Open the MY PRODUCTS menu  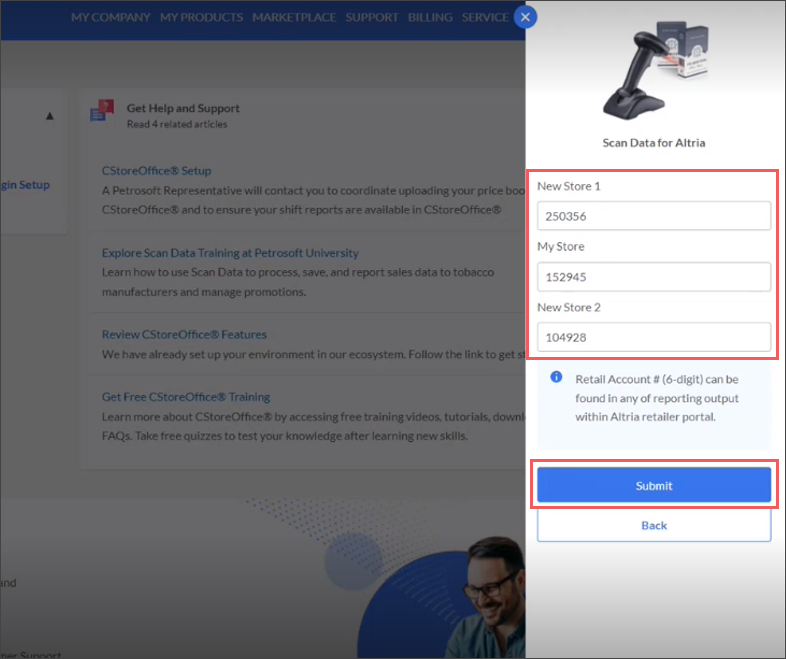tap(201, 17)
